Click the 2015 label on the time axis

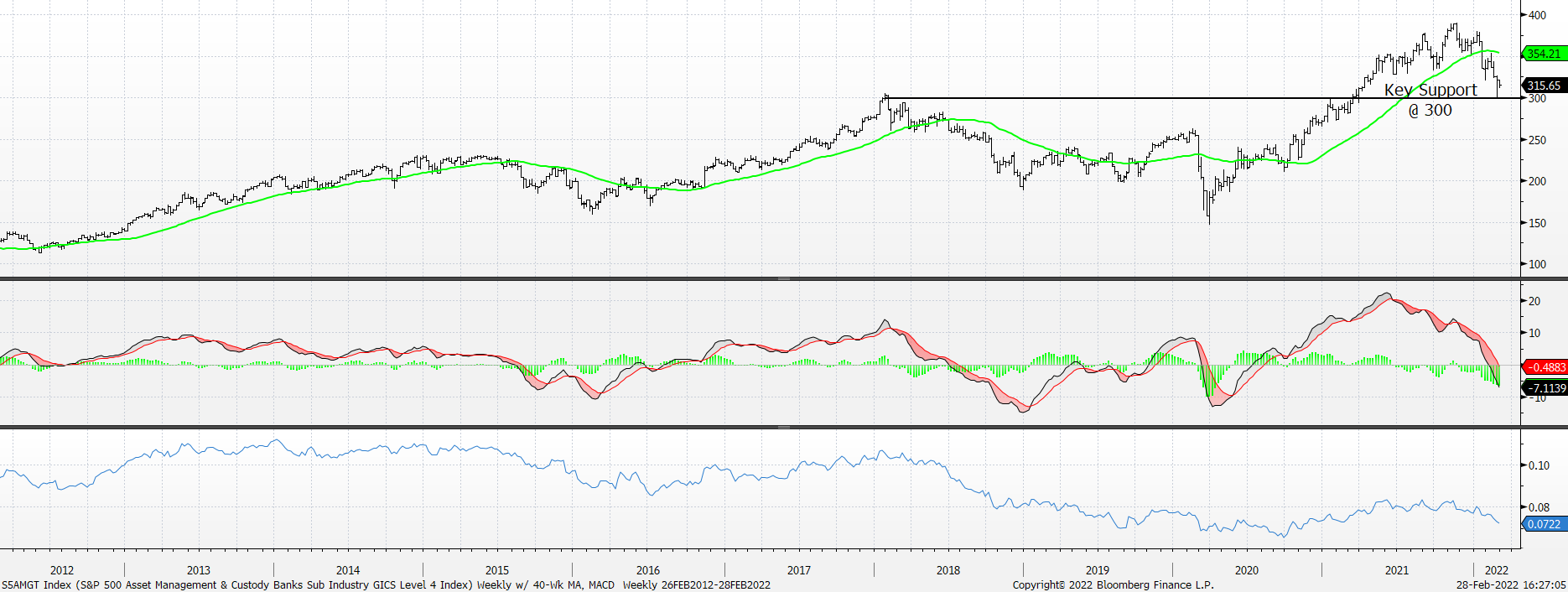(x=497, y=570)
